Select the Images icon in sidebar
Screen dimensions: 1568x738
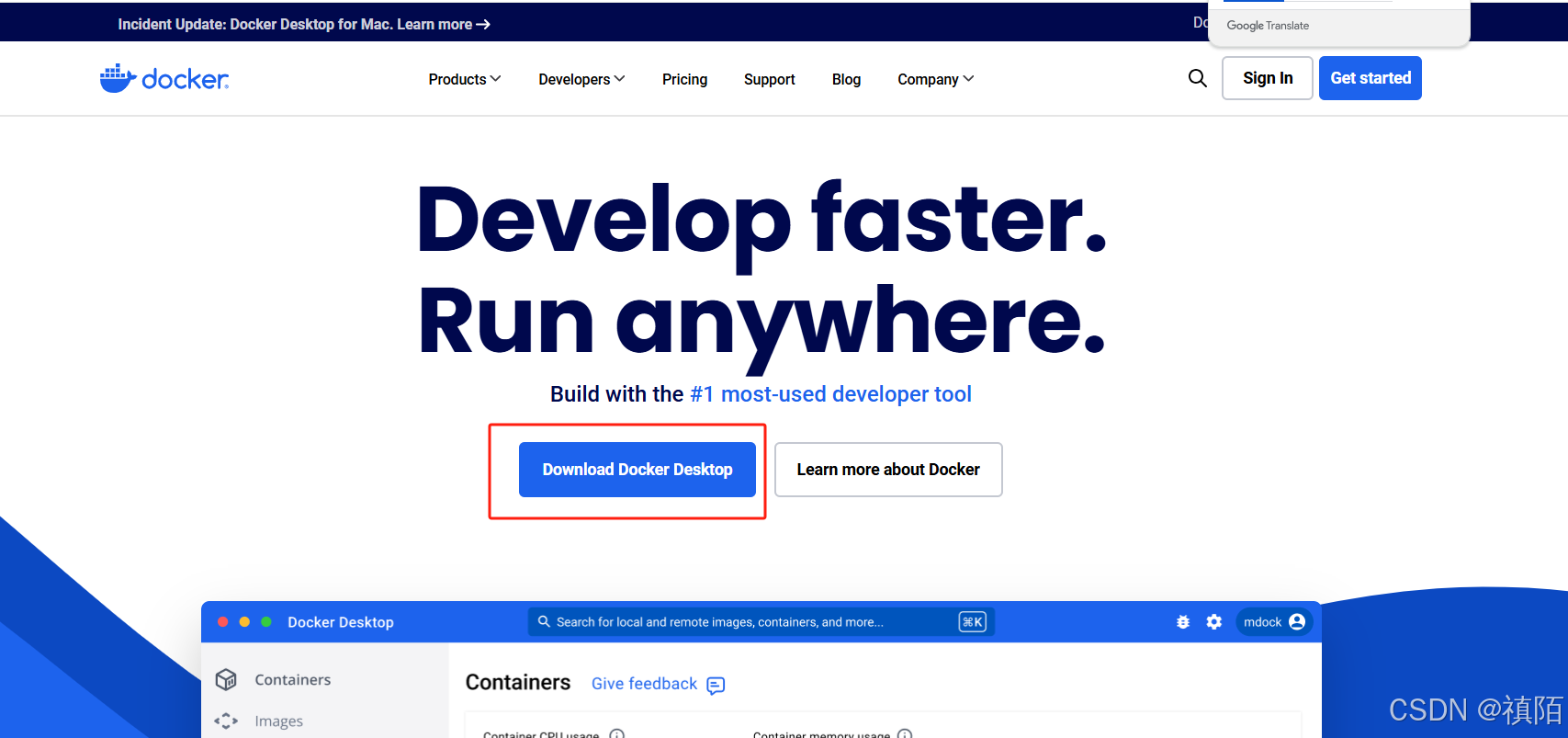pyautogui.click(x=226, y=721)
